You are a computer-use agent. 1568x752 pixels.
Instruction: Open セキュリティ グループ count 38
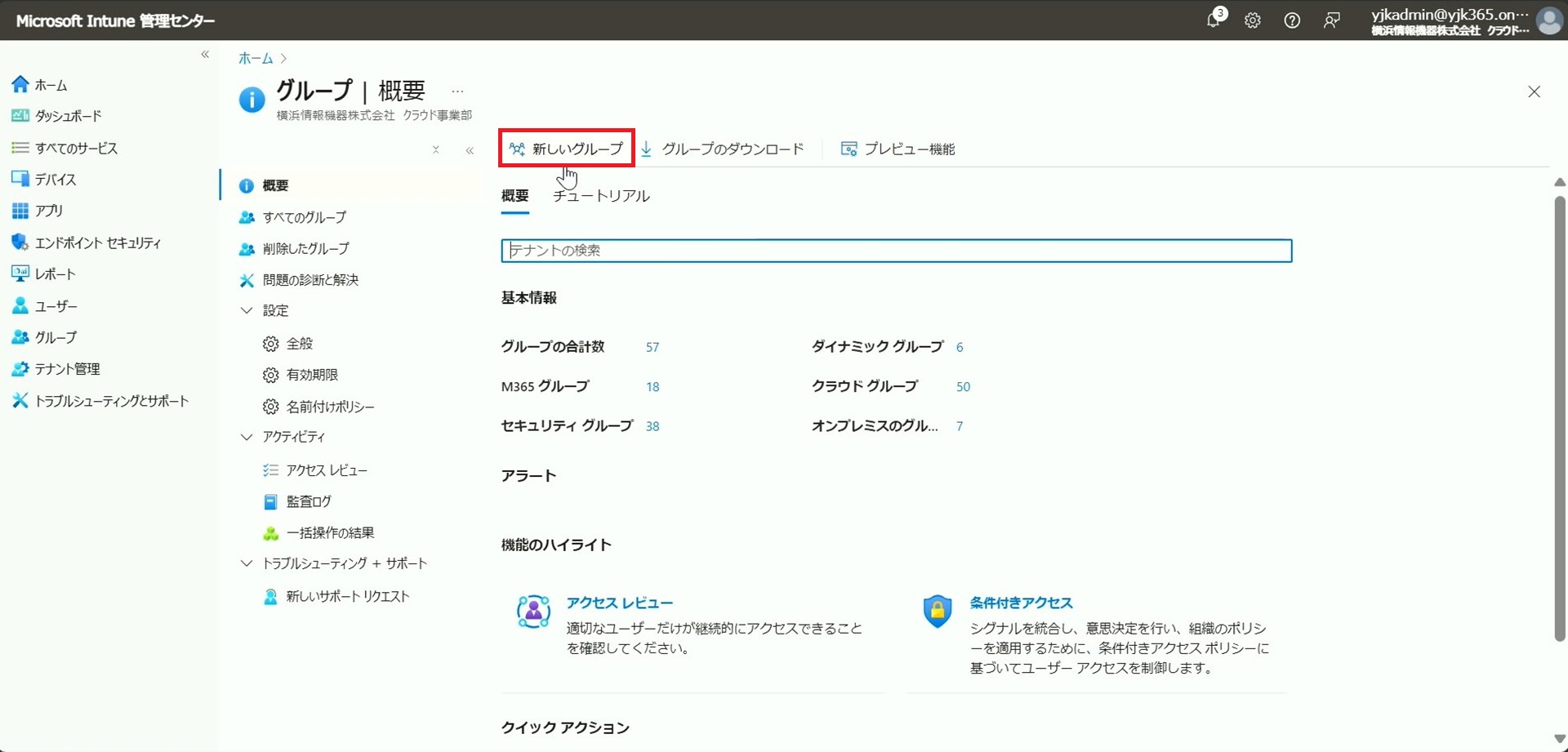coord(653,426)
